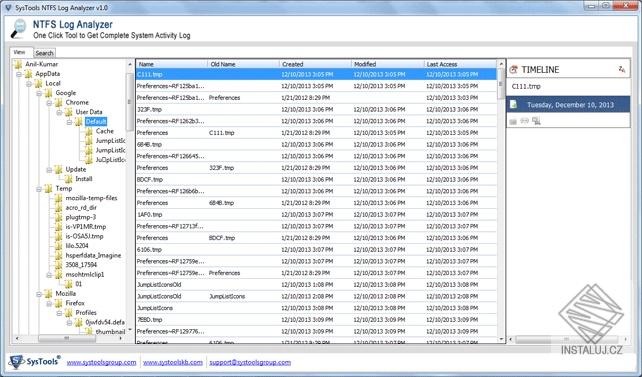Collapse the Temp tree node
The width and height of the screenshot is (642, 377).
point(39,189)
